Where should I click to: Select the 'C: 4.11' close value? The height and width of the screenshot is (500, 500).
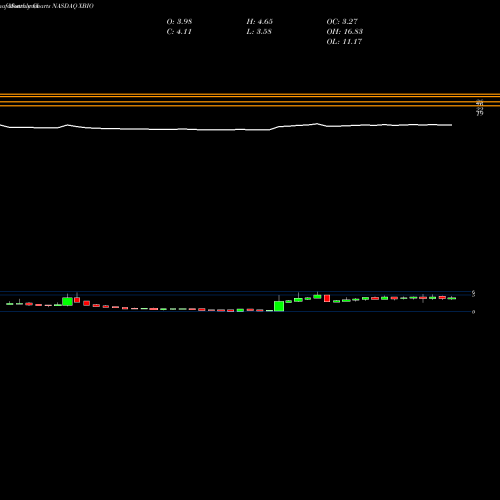pyautogui.click(x=179, y=32)
